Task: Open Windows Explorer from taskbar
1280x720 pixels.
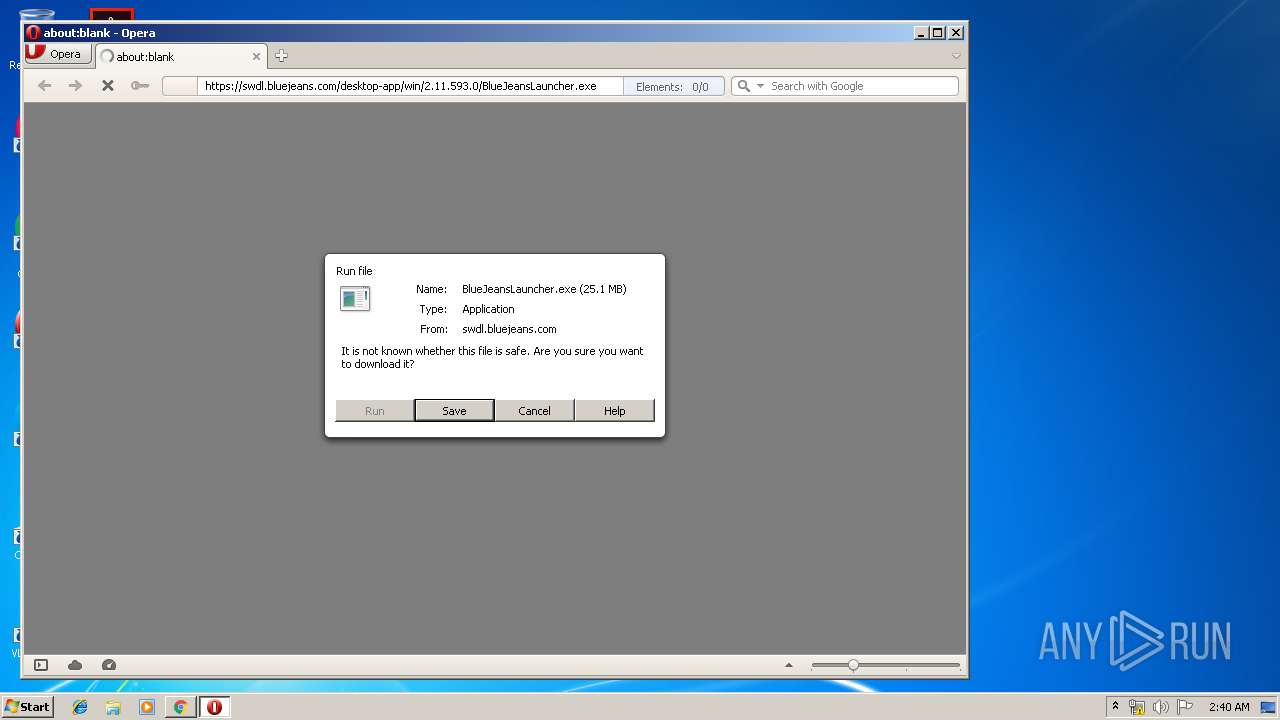Action: pos(113,707)
